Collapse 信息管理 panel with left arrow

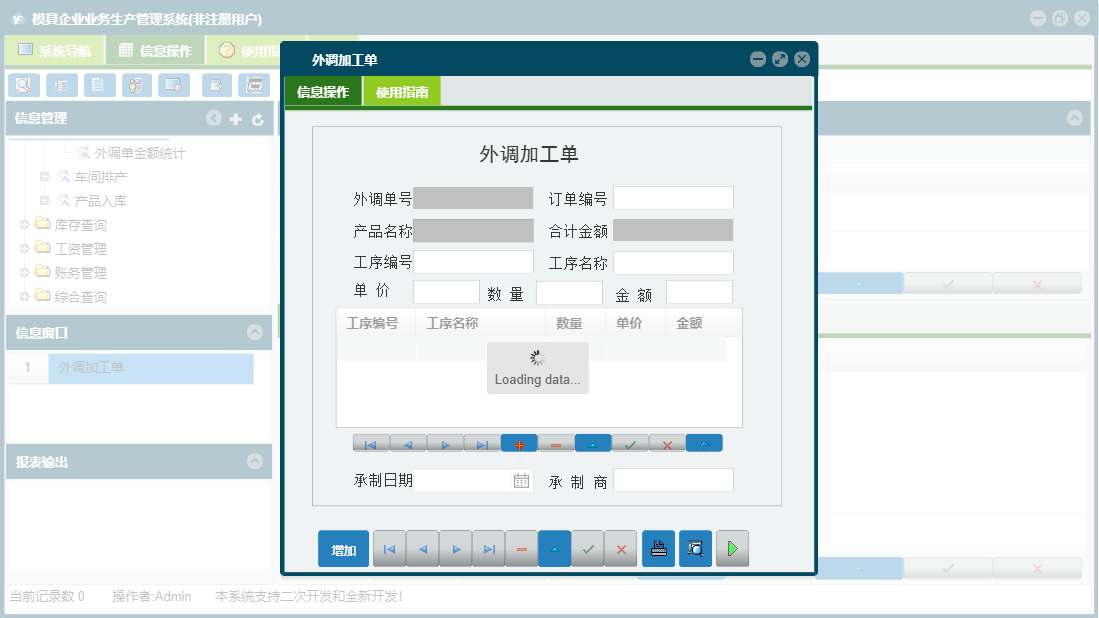[214, 118]
